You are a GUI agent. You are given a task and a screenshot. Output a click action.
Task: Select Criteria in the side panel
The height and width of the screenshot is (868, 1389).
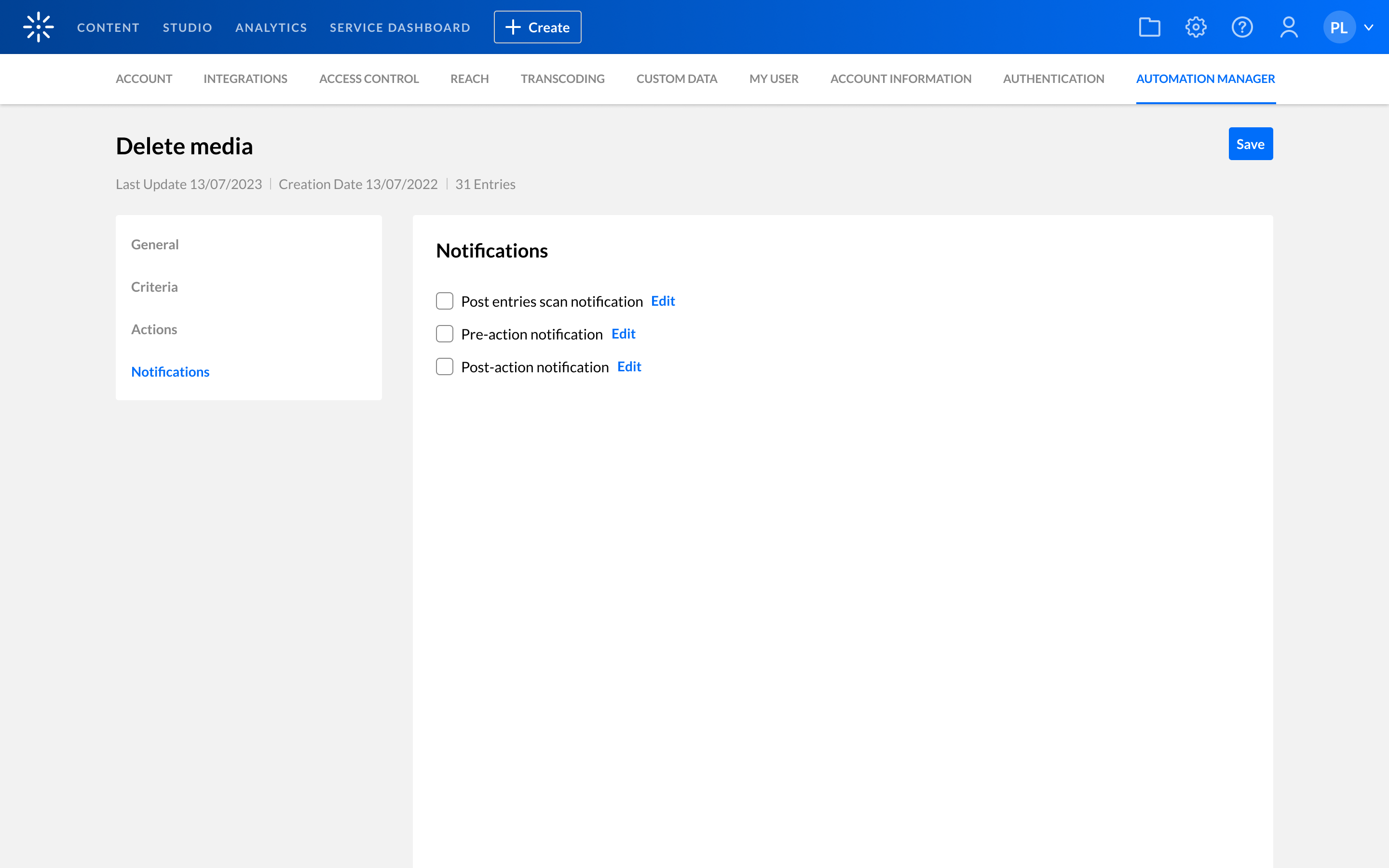click(154, 286)
